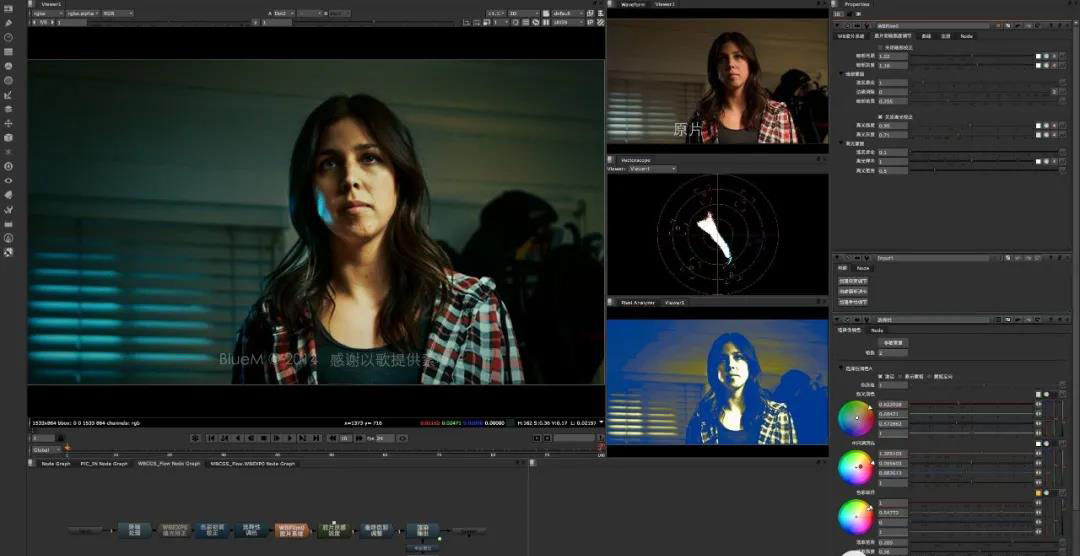1080x556 pixels.
Task: Stop playback in the viewer
Action: 264,438
